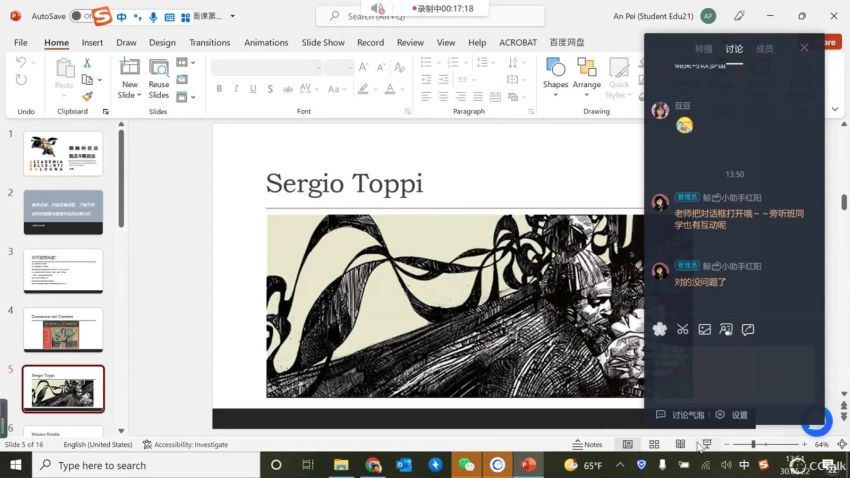The height and width of the screenshot is (478, 850).
Task: Close the chat discussion panel
Action: click(x=804, y=48)
